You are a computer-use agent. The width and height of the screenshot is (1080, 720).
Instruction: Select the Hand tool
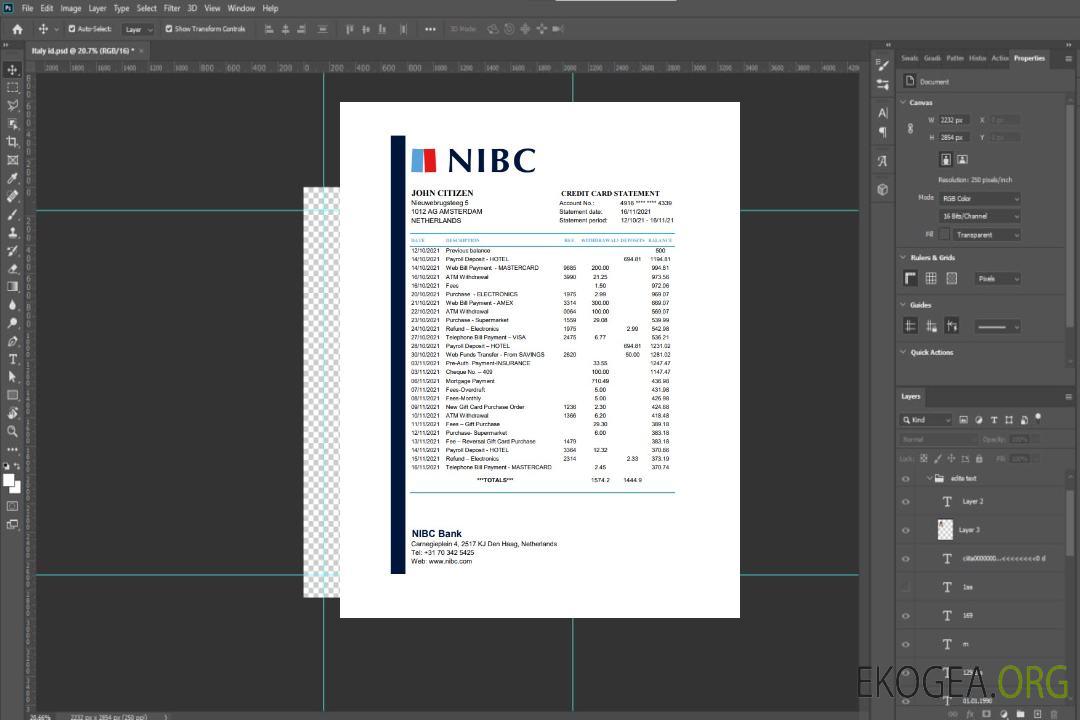click(12, 413)
